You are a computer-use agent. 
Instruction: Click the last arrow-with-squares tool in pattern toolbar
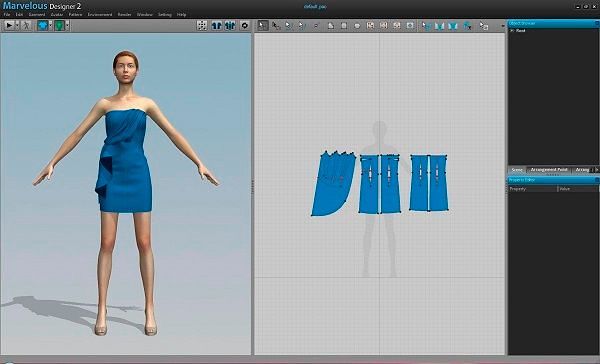click(484, 26)
